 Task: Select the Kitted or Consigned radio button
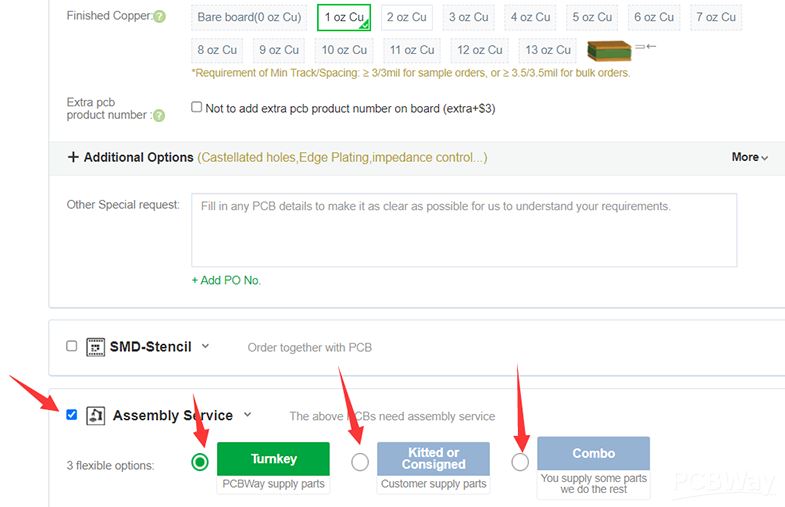pos(360,462)
